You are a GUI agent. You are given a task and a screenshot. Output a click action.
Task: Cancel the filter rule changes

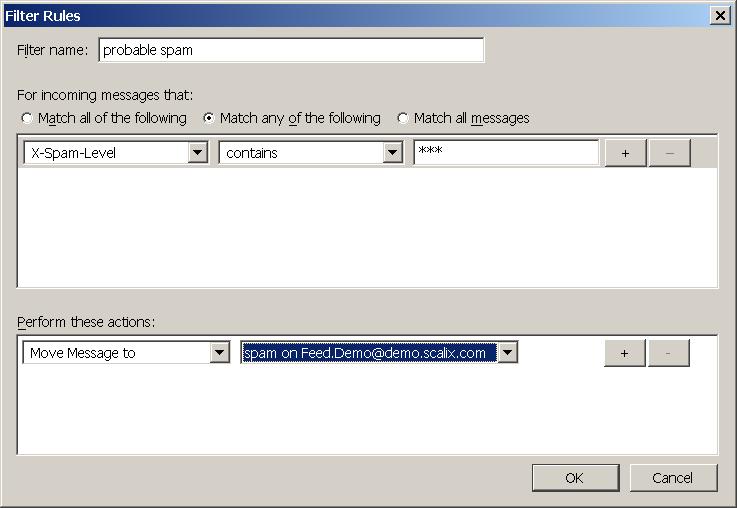click(x=673, y=478)
